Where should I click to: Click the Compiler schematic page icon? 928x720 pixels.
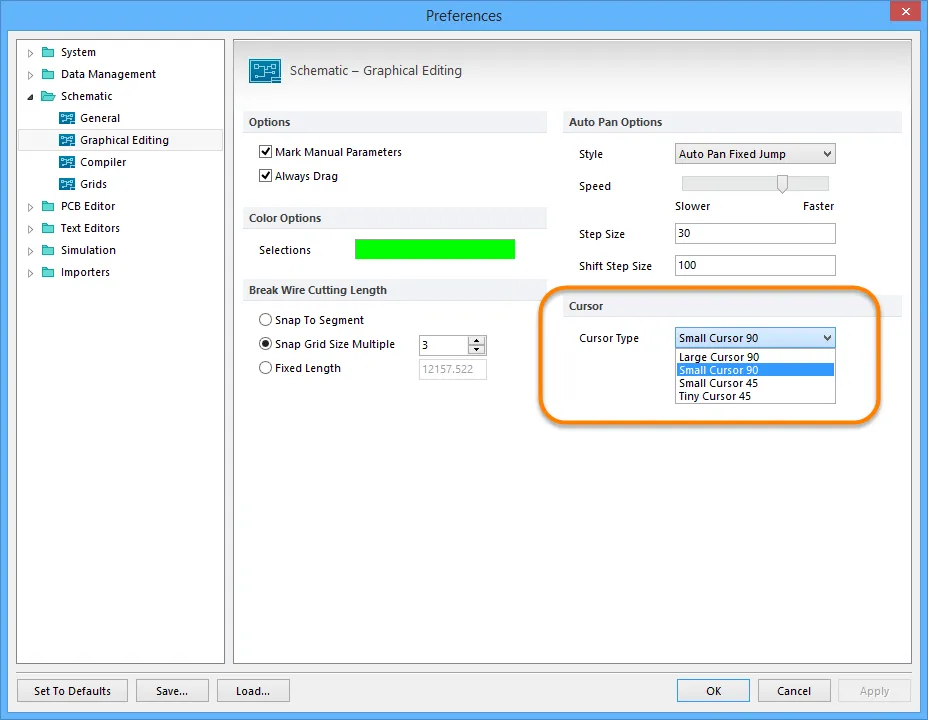(67, 162)
